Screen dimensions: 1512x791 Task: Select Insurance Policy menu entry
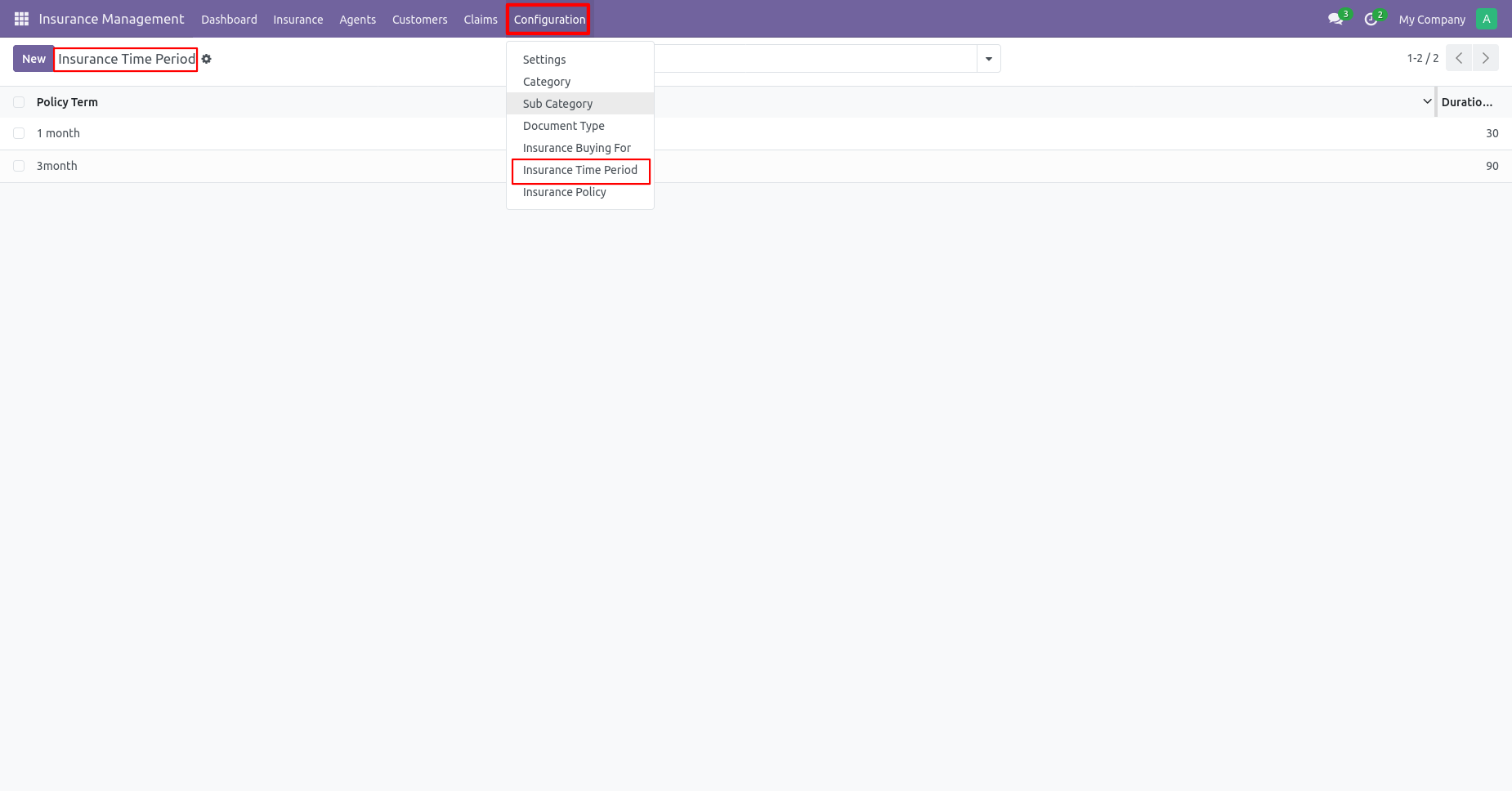tap(580, 192)
